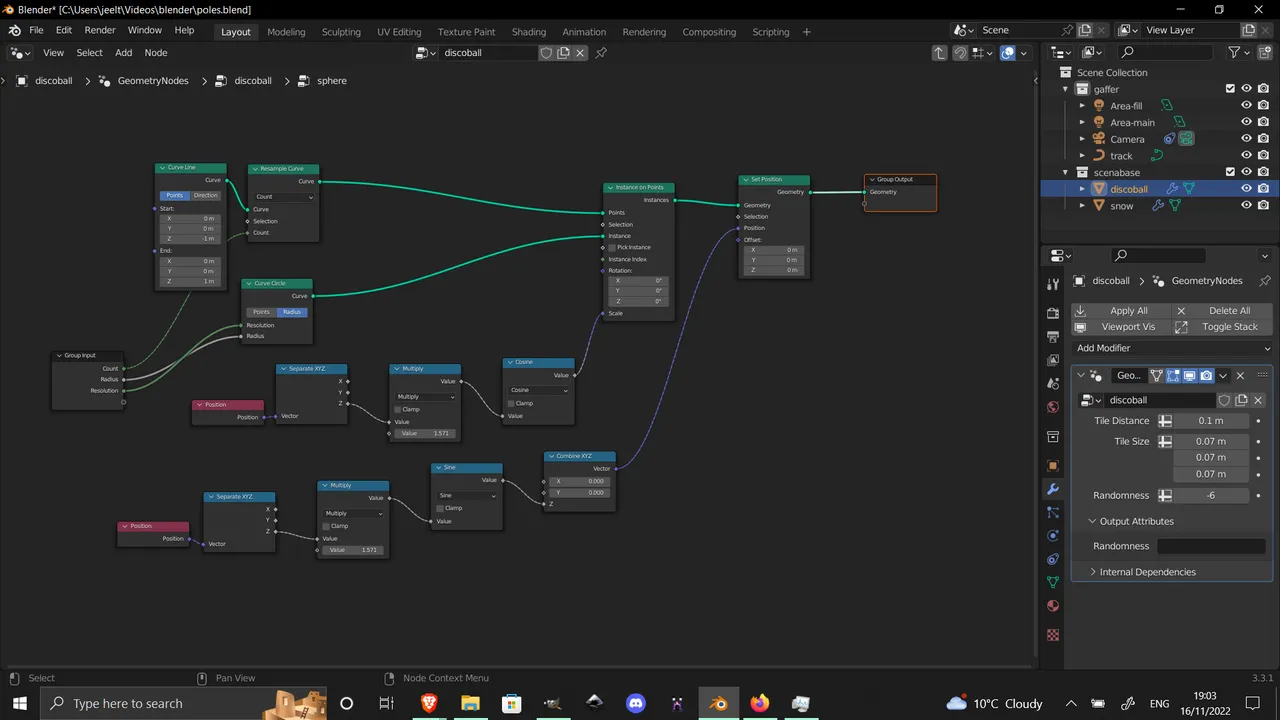Open the Modifier properties wrench tab
This screenshot has width=1280, height=720.
click(1052, 489)
